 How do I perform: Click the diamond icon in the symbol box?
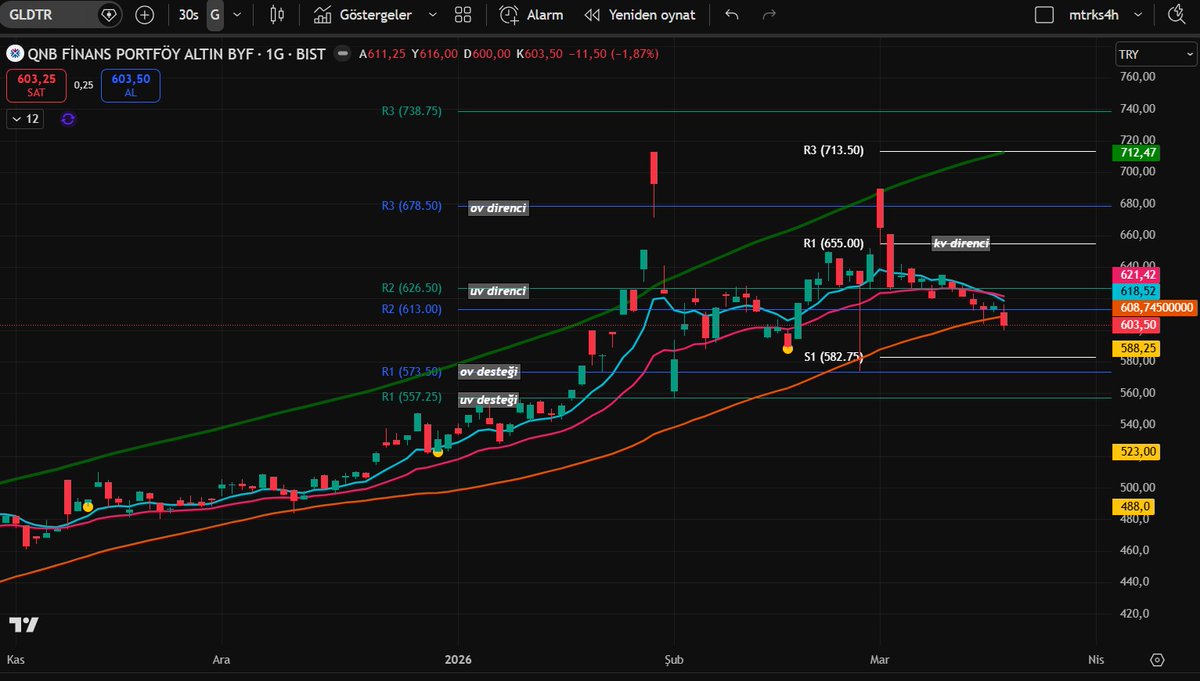109,15
